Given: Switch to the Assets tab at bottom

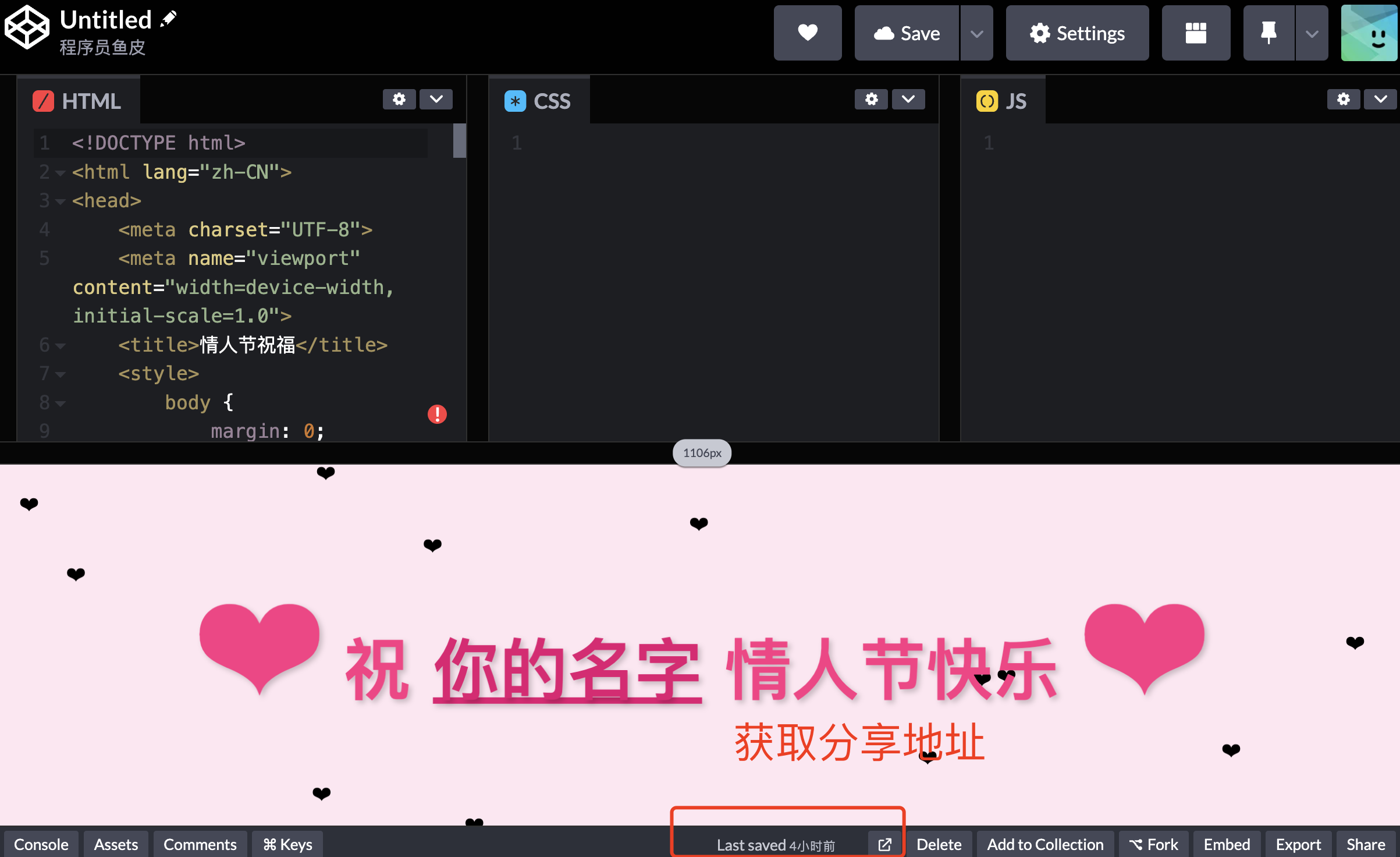Looking at the screenshot, I should (x=113, y=843).
